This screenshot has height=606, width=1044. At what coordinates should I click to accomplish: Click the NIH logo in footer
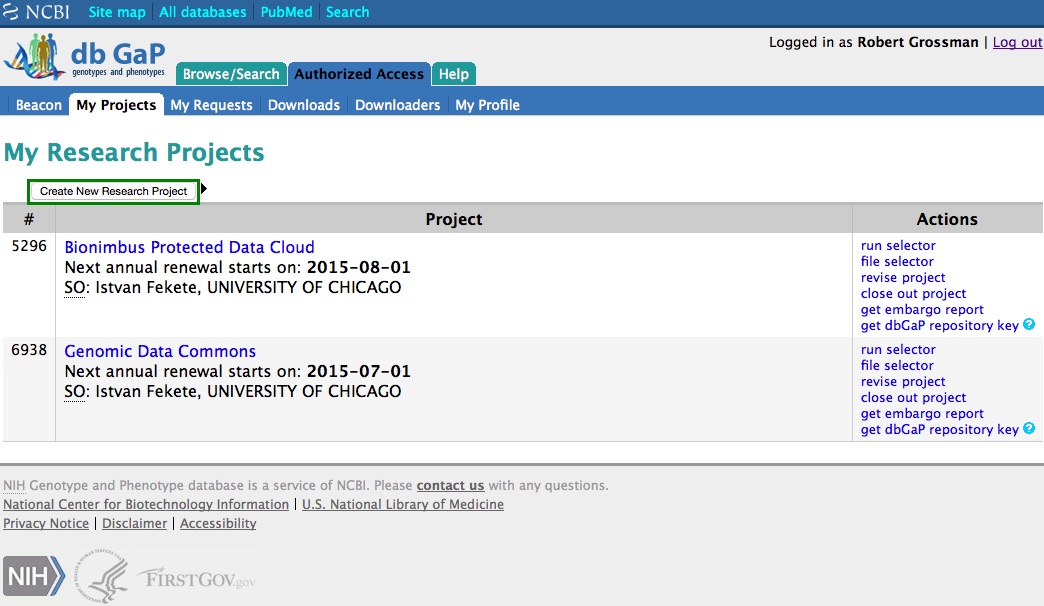[34, 577]
